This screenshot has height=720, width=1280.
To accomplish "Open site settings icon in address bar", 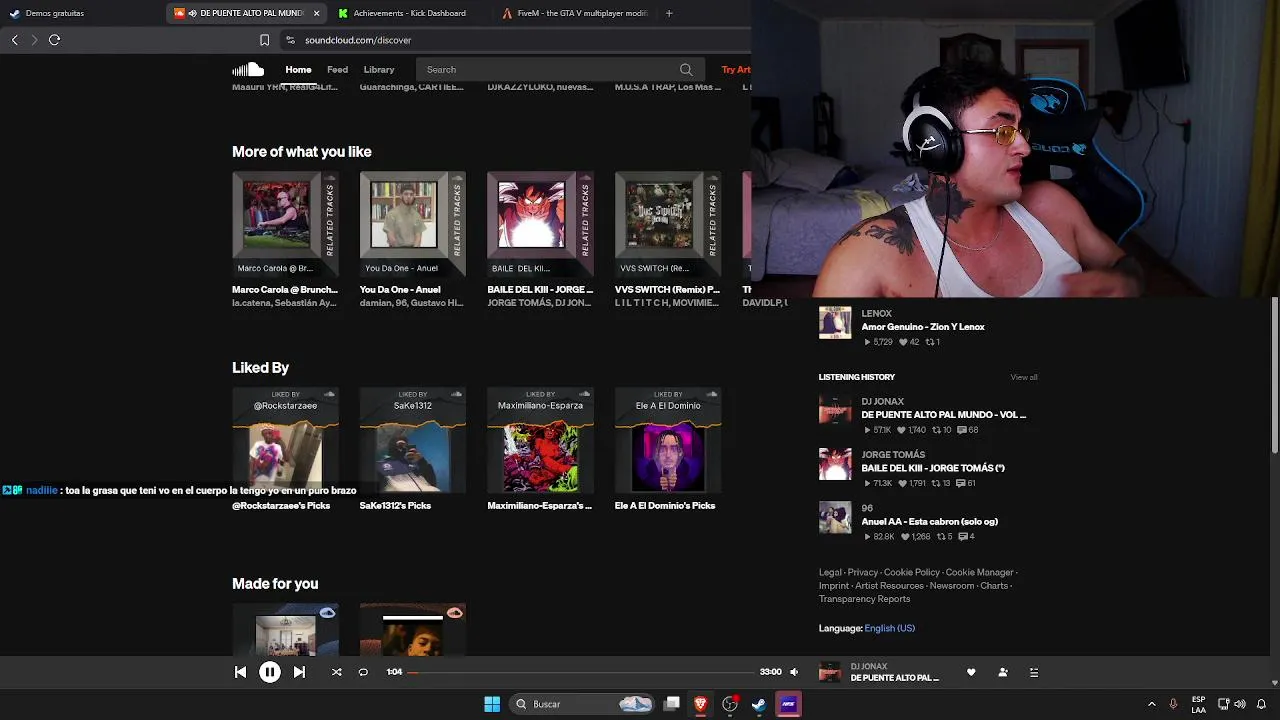I will 290,40.
